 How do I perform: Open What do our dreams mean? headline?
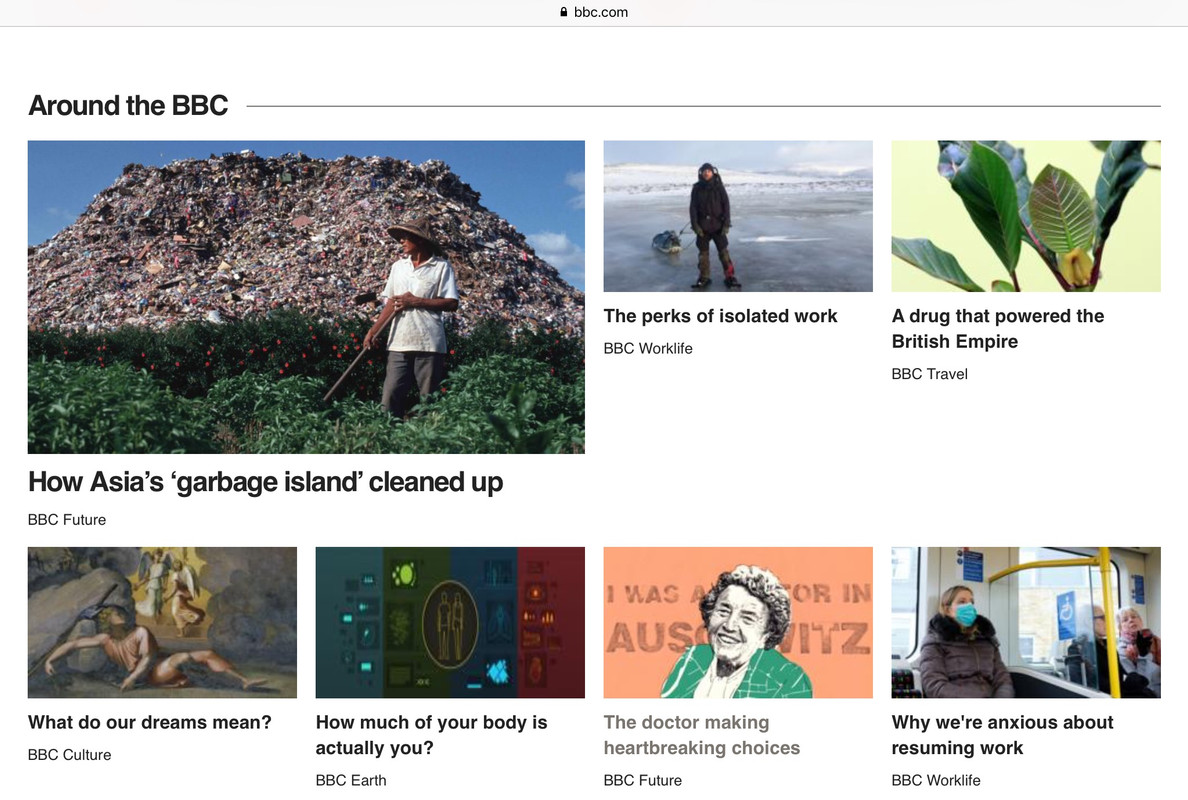coord(149,722)
